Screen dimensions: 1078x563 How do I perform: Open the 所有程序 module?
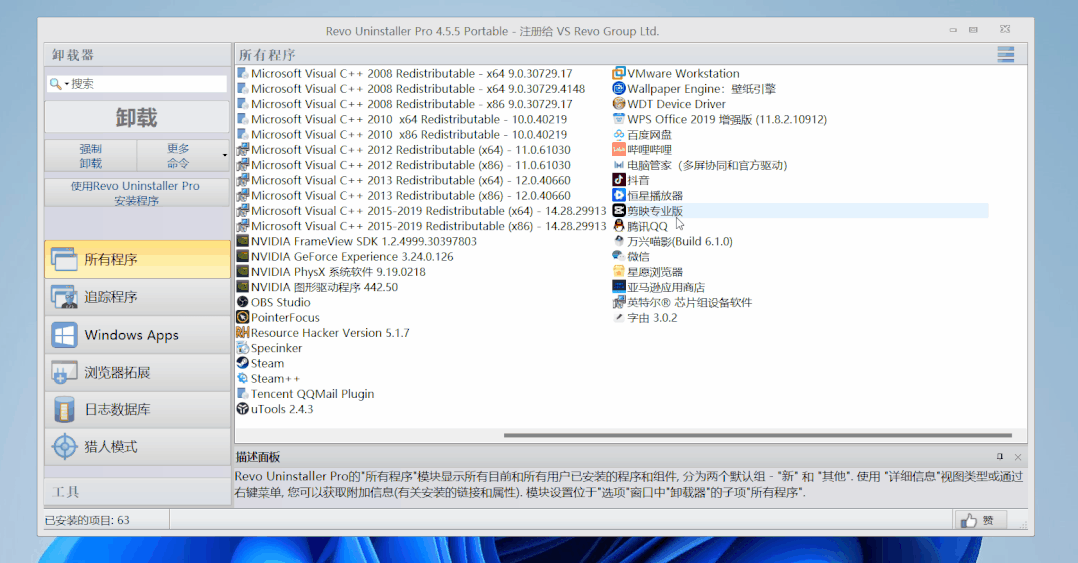pyautogui.click(x=138, y=259)
